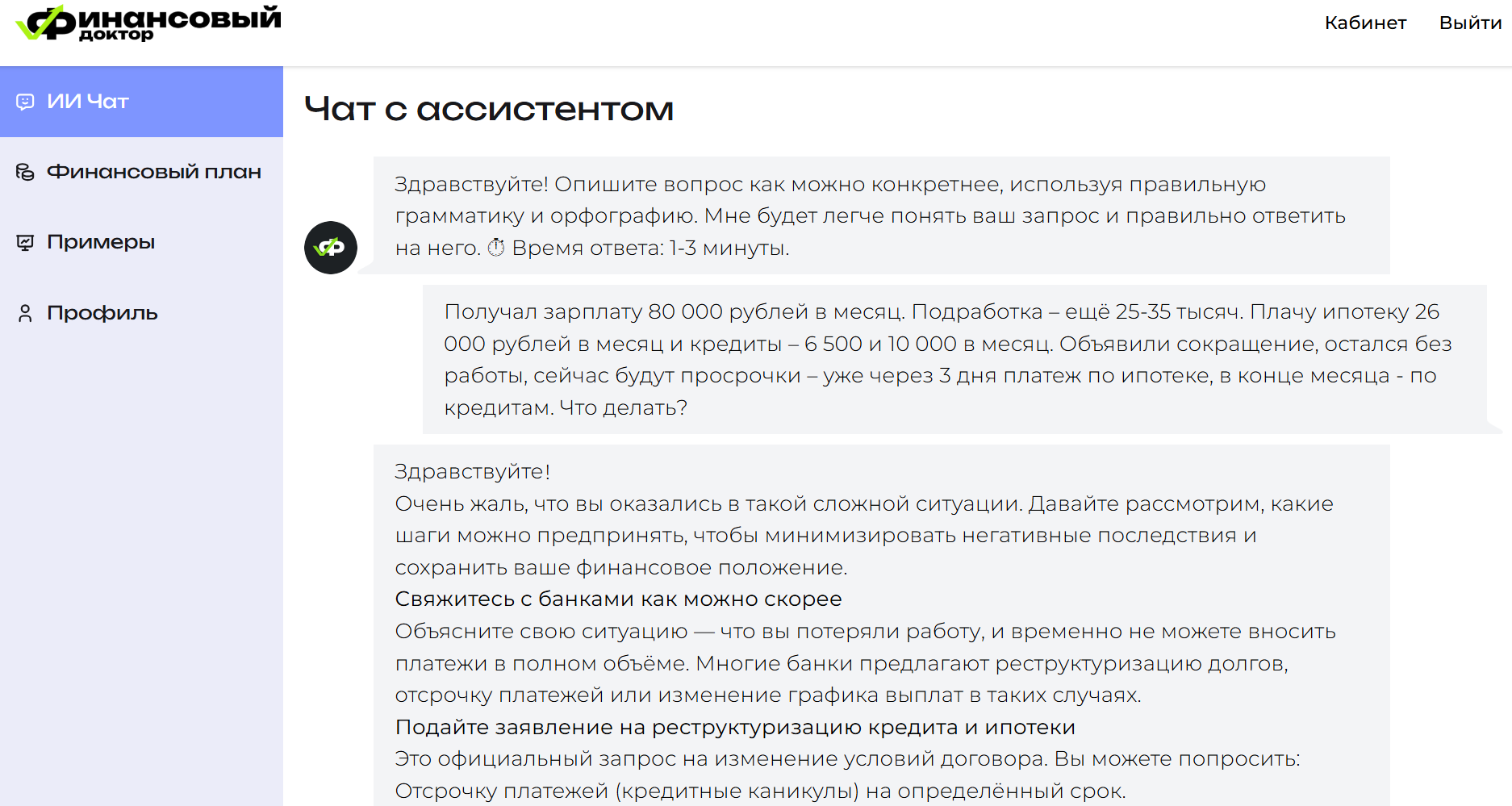Click the Финансовый доктор logo
The height and width of the screenshot is (806, 1512).
pos(148,23)
